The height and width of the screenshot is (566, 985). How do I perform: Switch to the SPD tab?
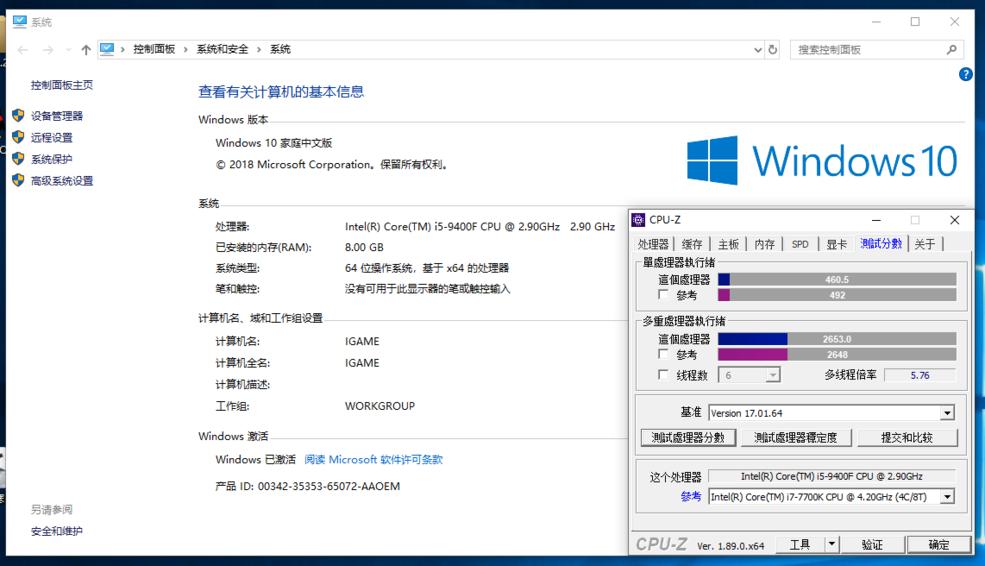click(x=800, y=244)
